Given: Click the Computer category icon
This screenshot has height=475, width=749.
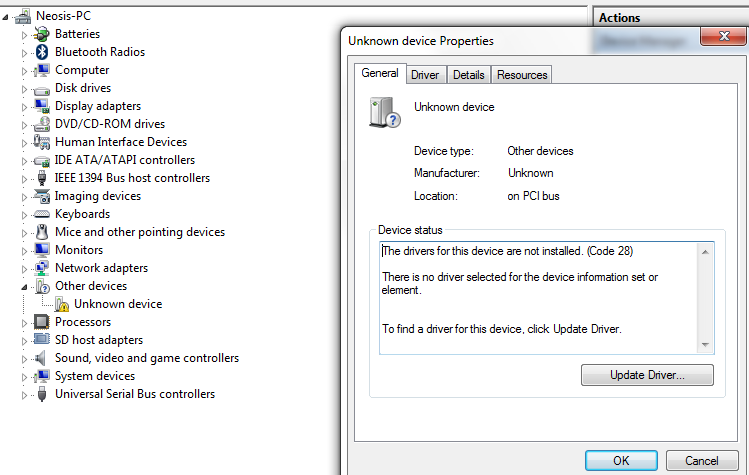Looking at the screenshot, I should [x=42, y=70].
